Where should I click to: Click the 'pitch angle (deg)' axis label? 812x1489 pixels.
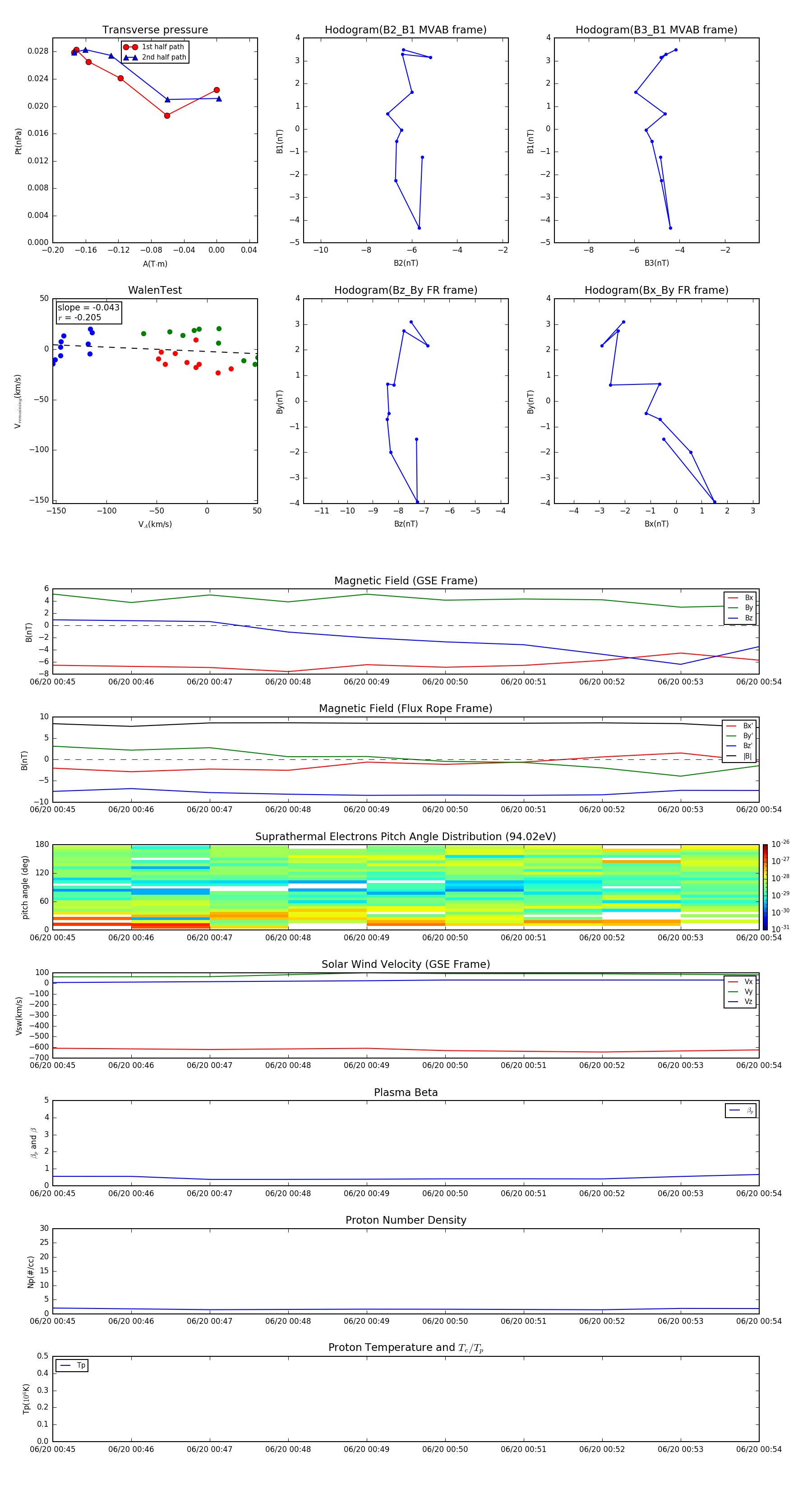tap(25, 887)
